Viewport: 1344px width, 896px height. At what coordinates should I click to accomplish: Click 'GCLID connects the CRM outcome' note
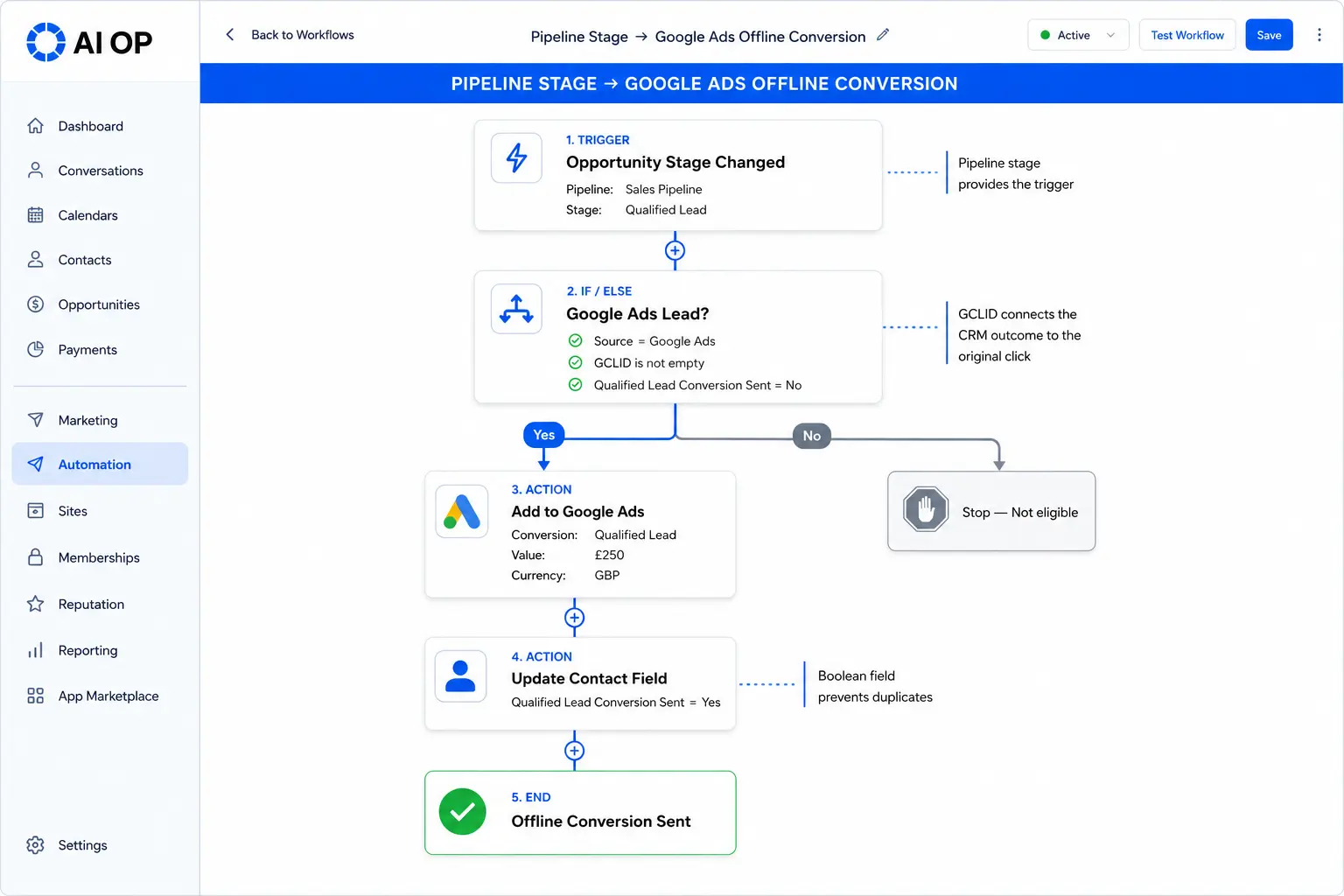coord(1019,335)
